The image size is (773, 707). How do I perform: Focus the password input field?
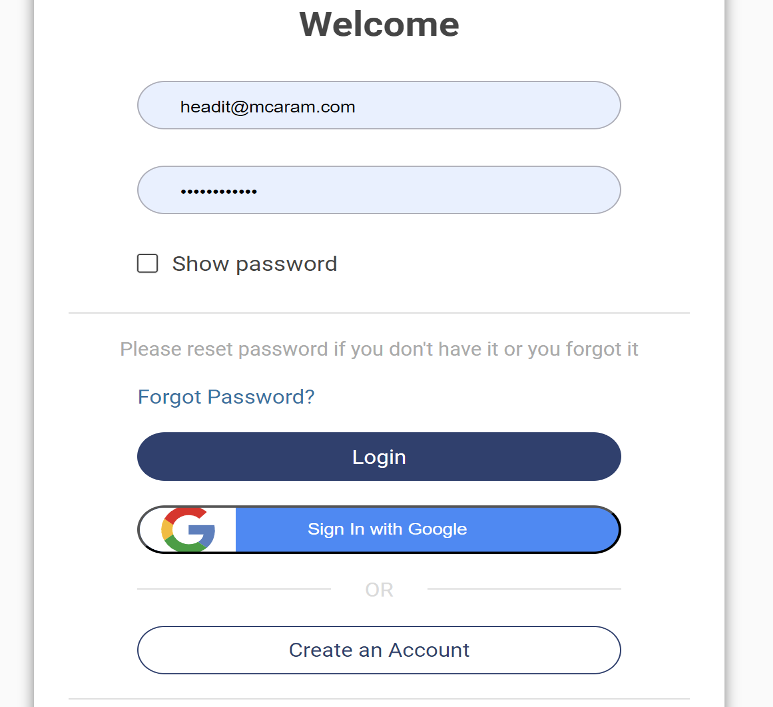(379, 190)
